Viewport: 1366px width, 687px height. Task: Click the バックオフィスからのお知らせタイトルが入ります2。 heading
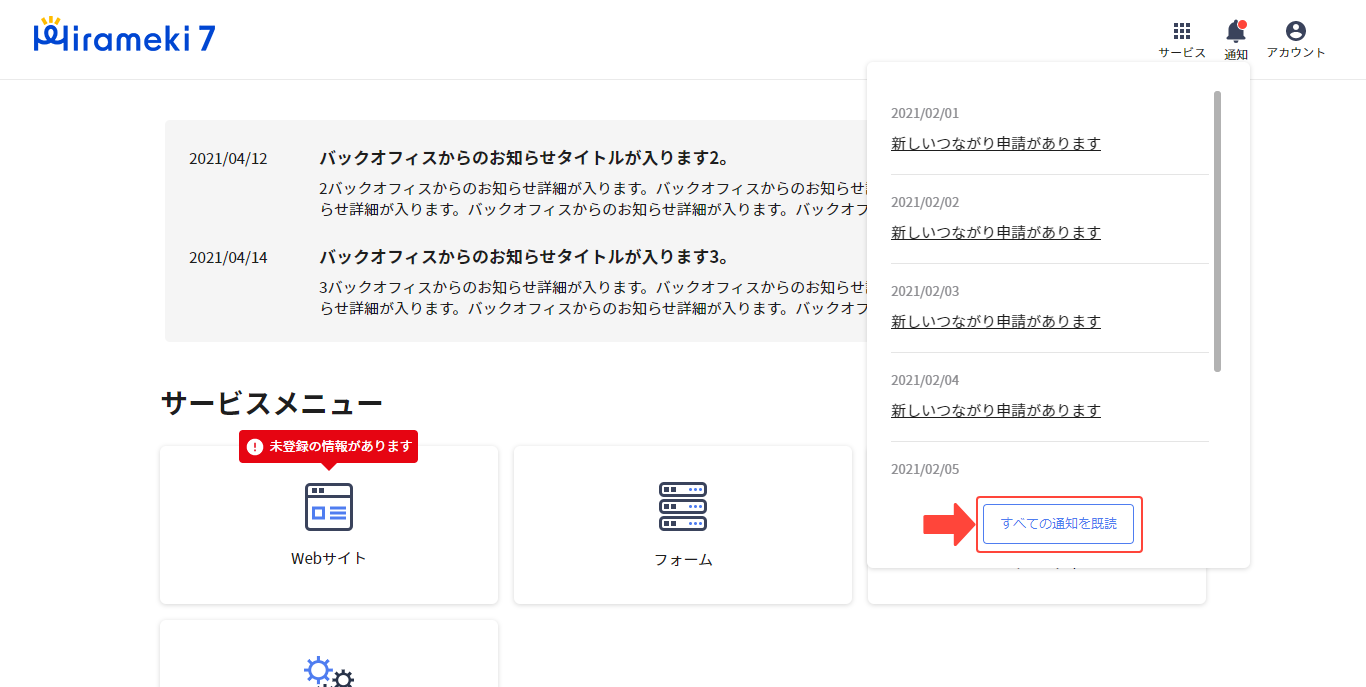pos(524,158)
